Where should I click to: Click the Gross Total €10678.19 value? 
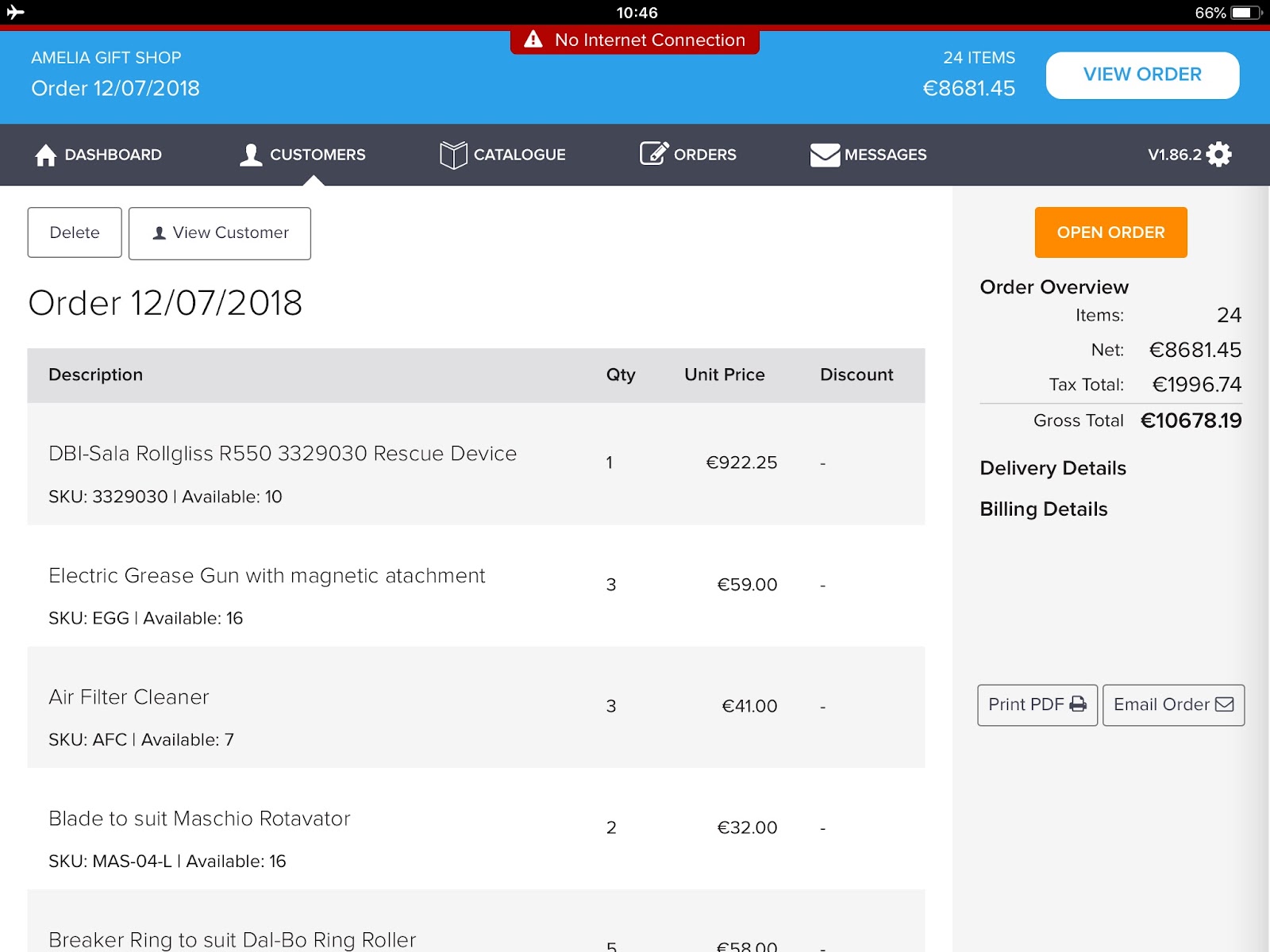(1191, 420)
